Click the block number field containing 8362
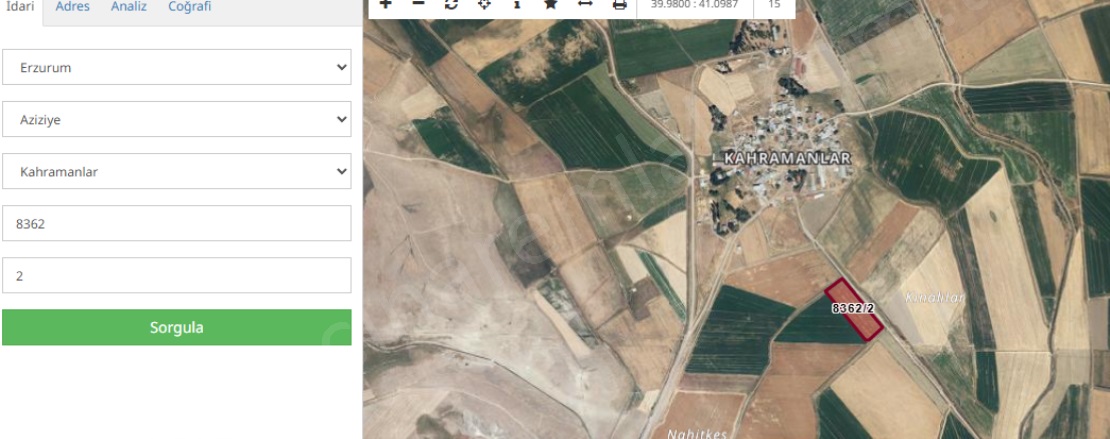1110x439 pixels. (x=176, y=223)
